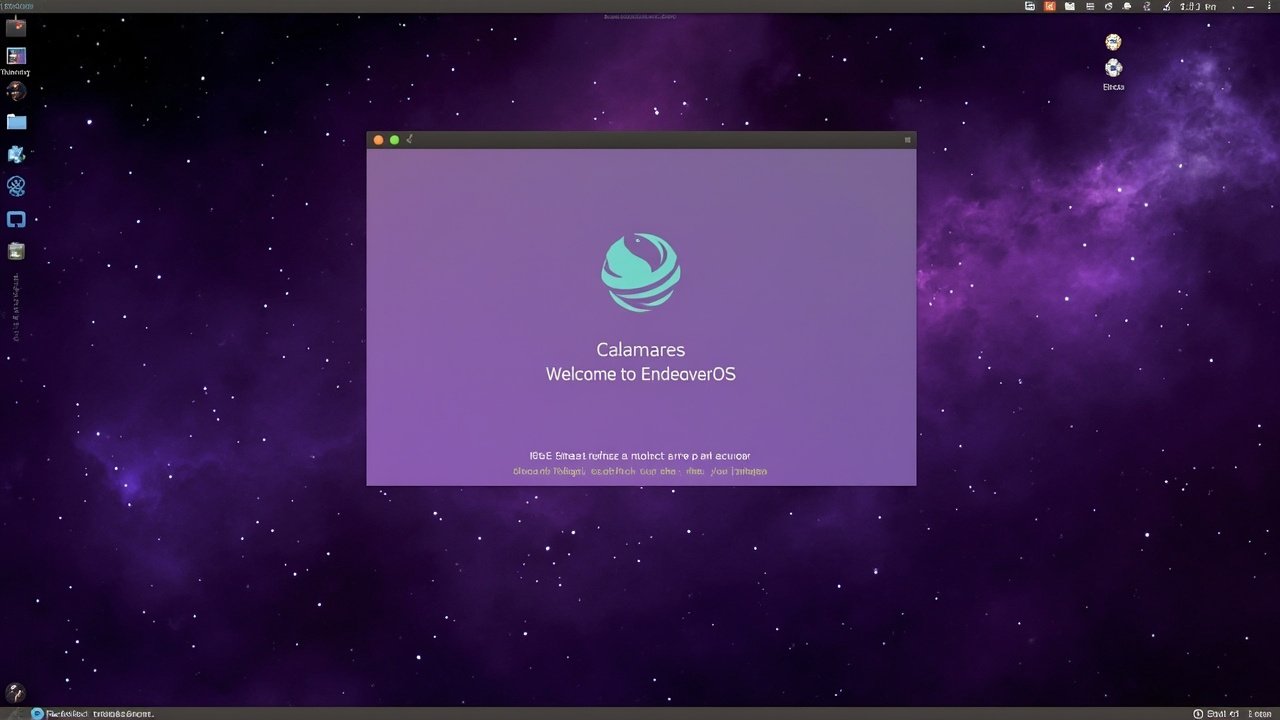Open the upper round desktop icon
The width and height of the screenshot is (1280, 720).
[x=1113, y=42]
